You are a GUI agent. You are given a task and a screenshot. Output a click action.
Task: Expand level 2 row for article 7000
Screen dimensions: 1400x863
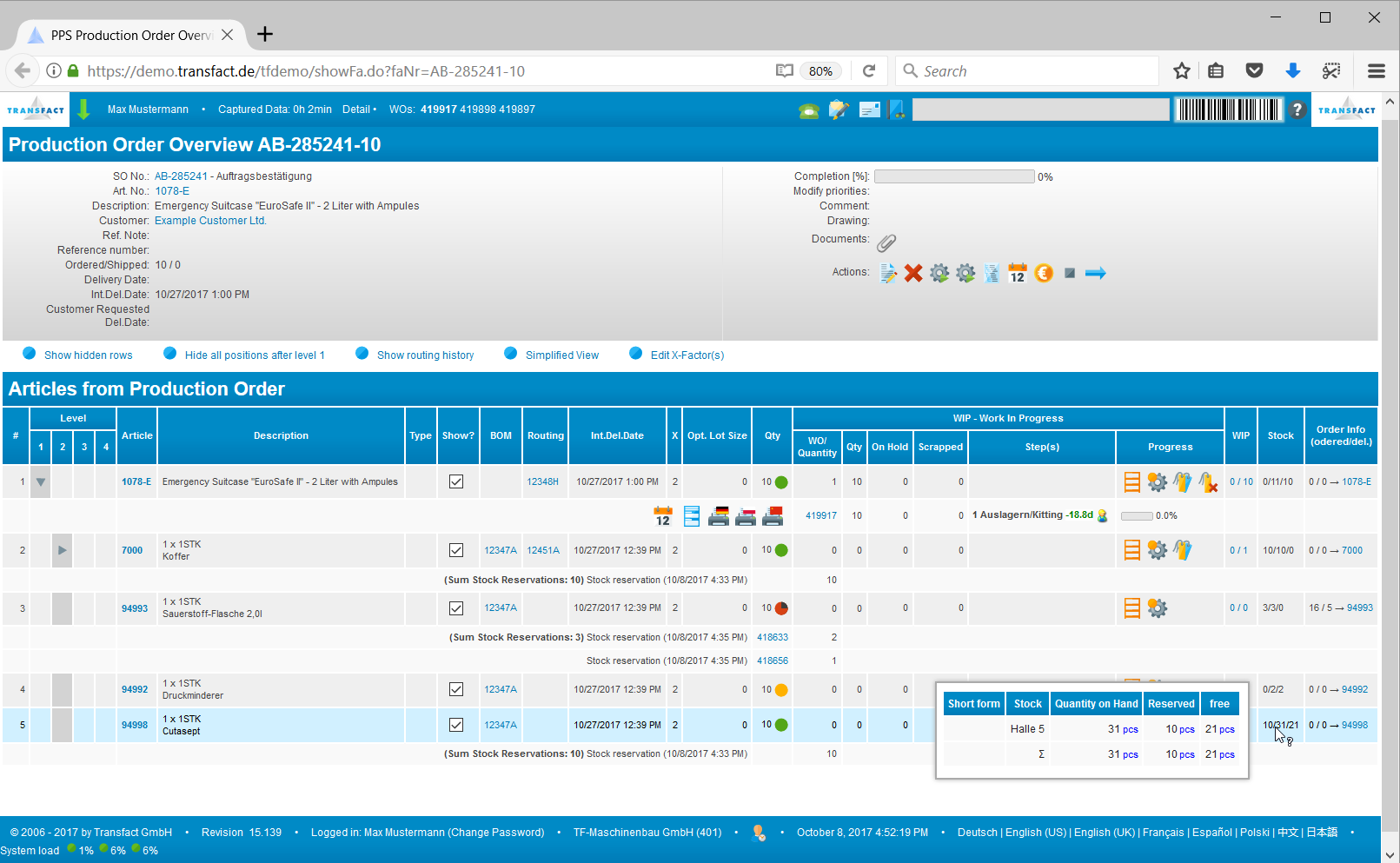click(62, 550)
